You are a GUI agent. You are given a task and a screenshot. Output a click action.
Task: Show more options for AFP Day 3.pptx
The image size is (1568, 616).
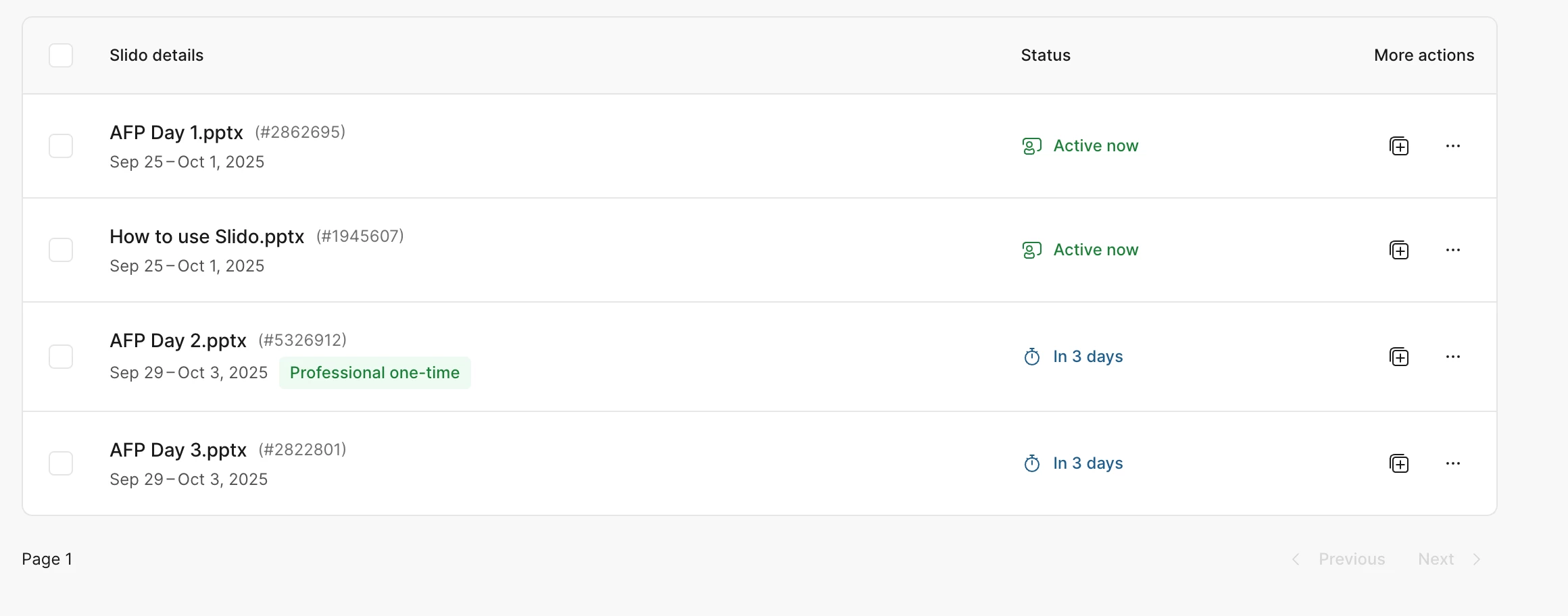click(x=1452, y=463)
